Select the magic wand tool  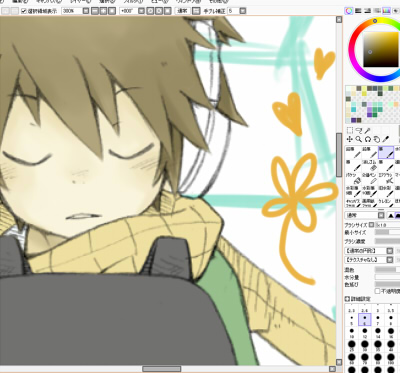pos(368,130)
